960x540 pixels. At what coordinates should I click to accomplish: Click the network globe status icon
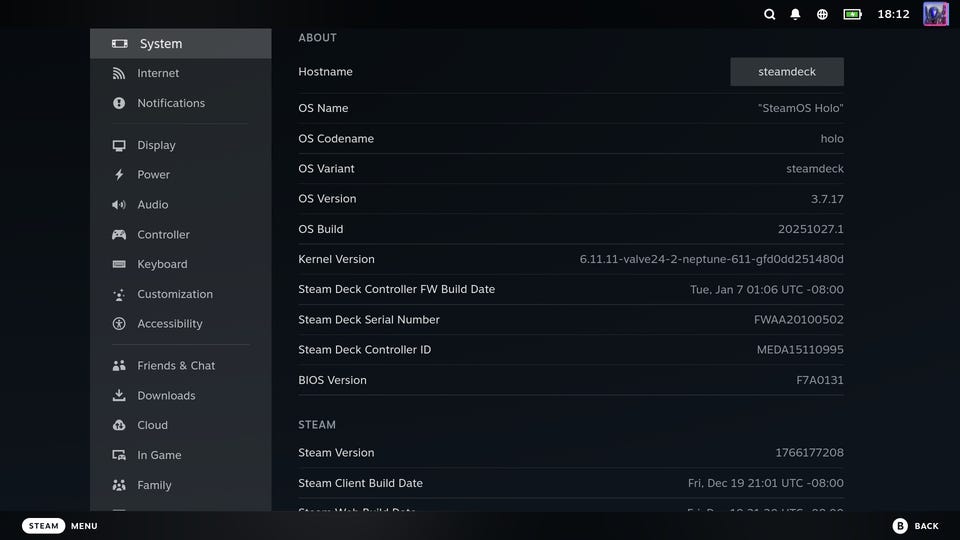coord(822,14)
